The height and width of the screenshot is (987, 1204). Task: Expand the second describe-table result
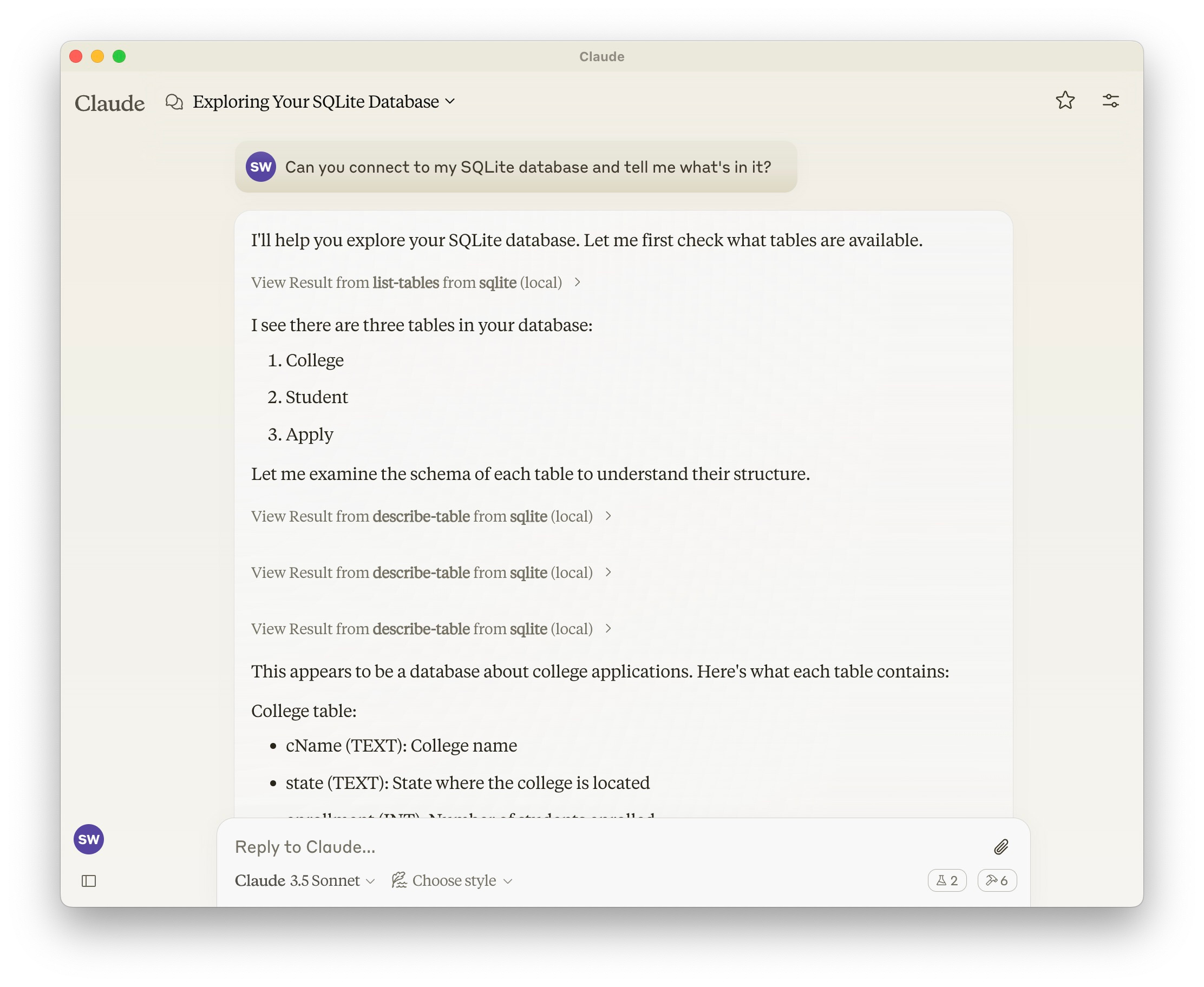(431, 573)
